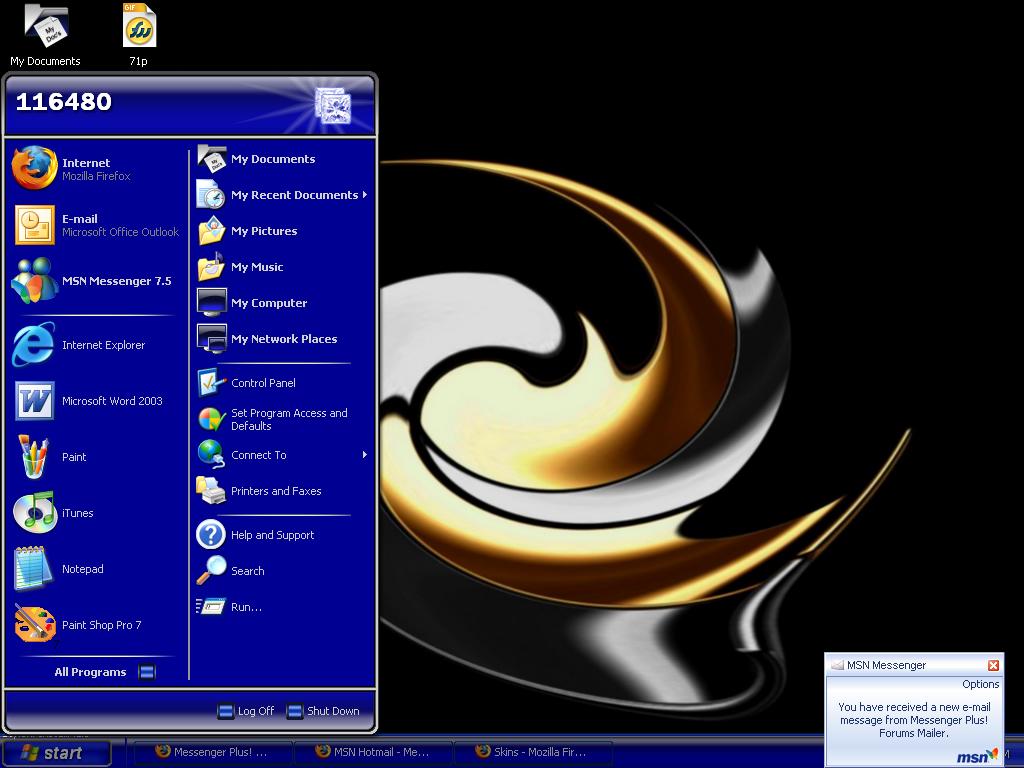Launch Microsoft Office Outlook E-mail
This screenshot has height=768, width=1024.
[95, 225]
